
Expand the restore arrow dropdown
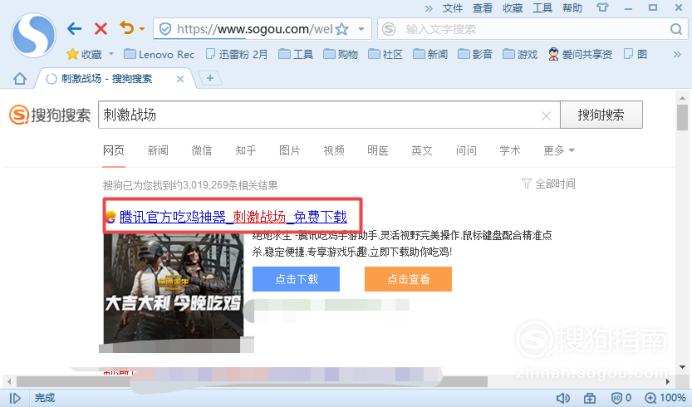[142, 29]
